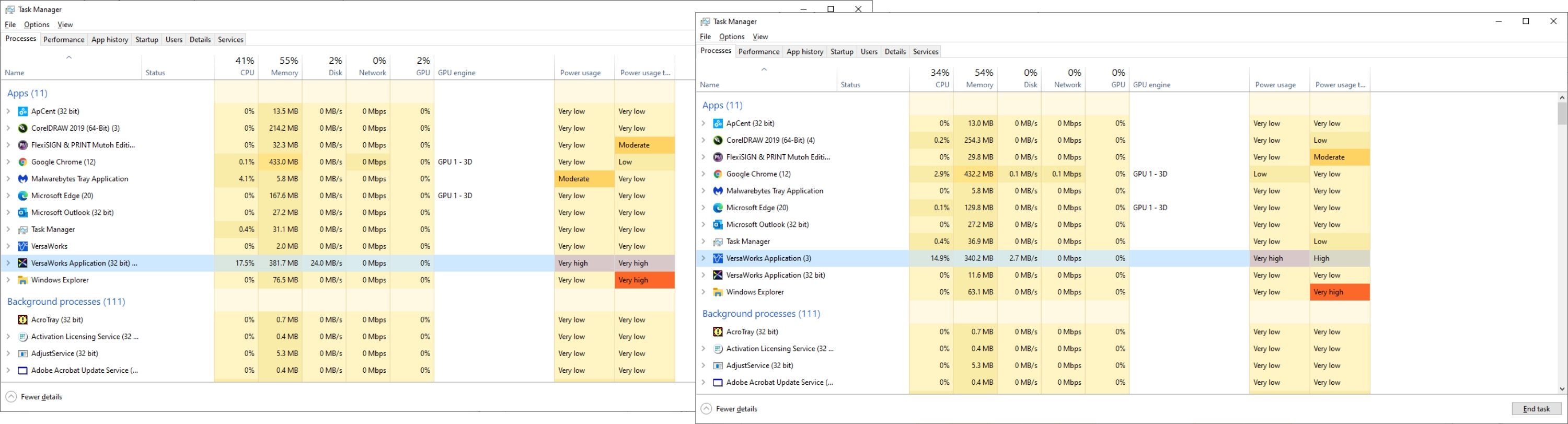1568x424 pixels.
Task: Open File menu in left Task Manager
Action: [10, 25]
